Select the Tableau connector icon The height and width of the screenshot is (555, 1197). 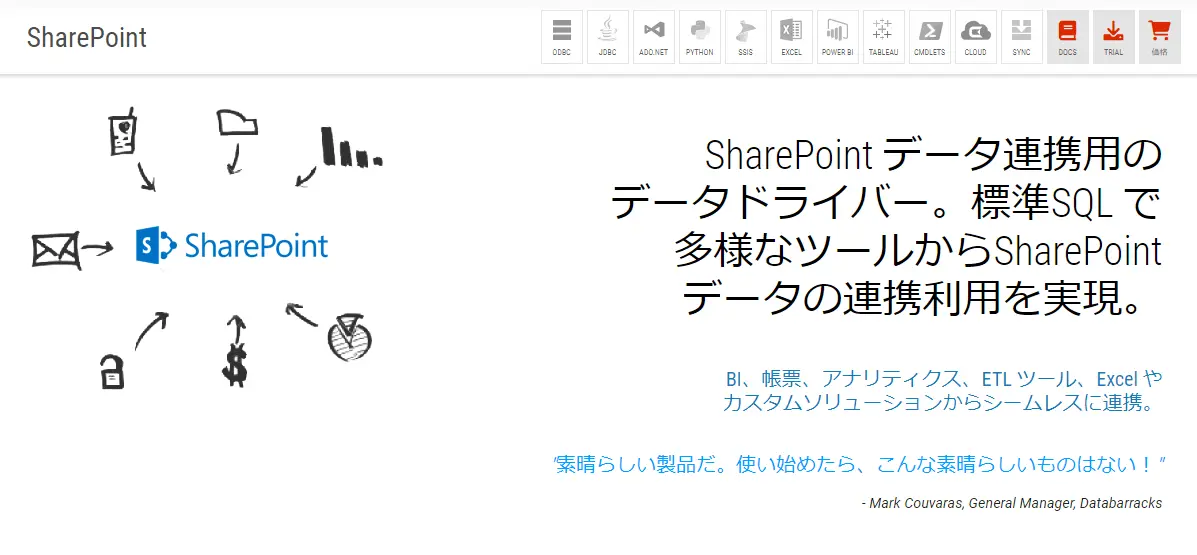(x=883, y=37)
